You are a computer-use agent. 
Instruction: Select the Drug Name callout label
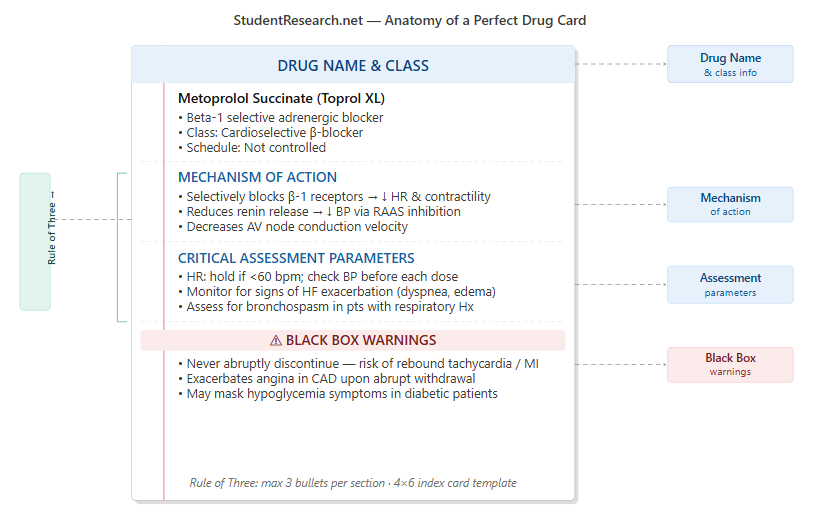[730, 64]
